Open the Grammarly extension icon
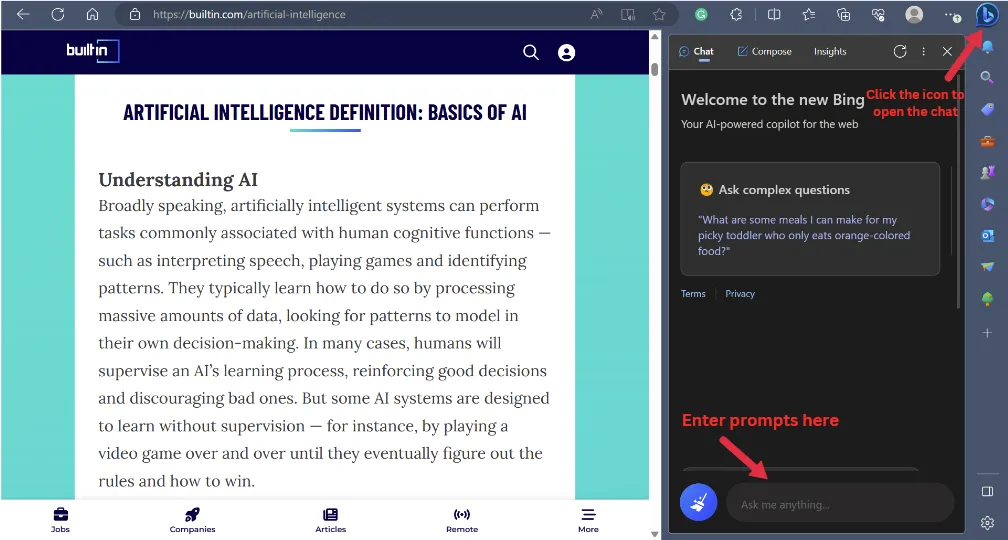This screenshot has width=1008, height=540. [x=701, y=14]
